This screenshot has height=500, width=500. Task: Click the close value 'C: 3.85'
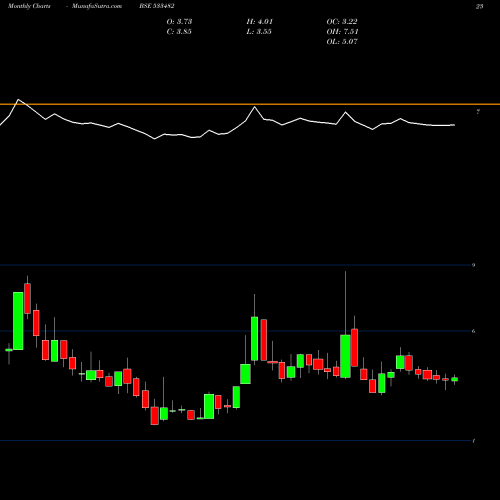click(179, 32)
